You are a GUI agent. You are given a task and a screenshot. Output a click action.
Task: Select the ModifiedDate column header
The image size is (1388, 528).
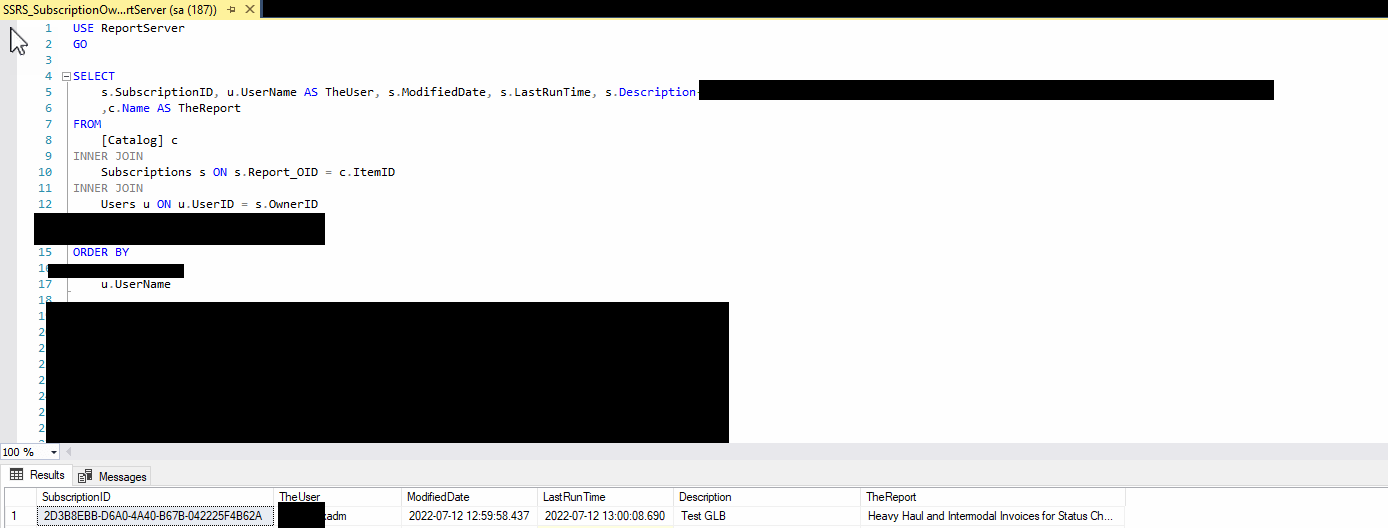click(469, 497)
